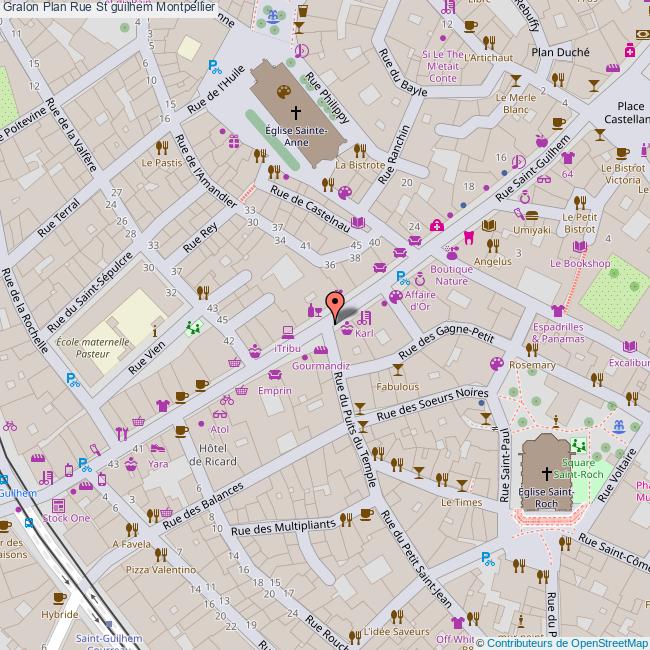Click the Affaire d'Or art palette icon
Viewport: 650px width, 650px height.
click(x=396, y=296)
